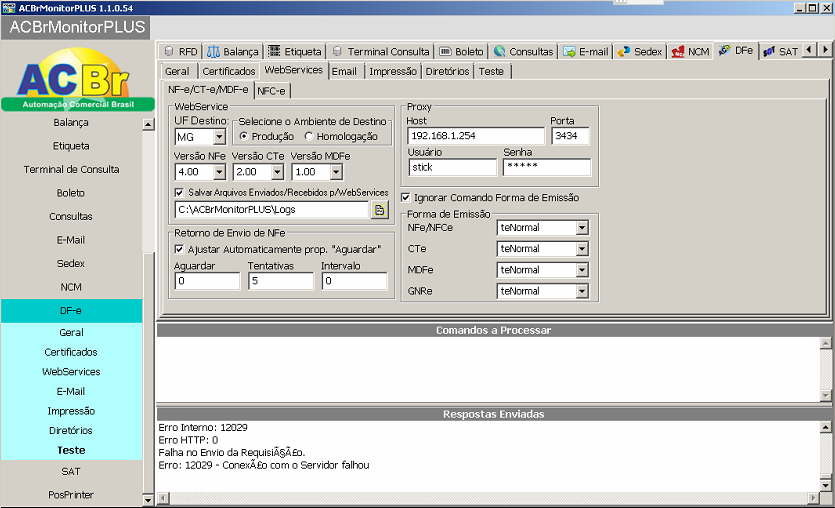This screenshot has width=835, height=508.
Task: Open the NFC-e sub-tab
Action: click(x=271, y=91)
